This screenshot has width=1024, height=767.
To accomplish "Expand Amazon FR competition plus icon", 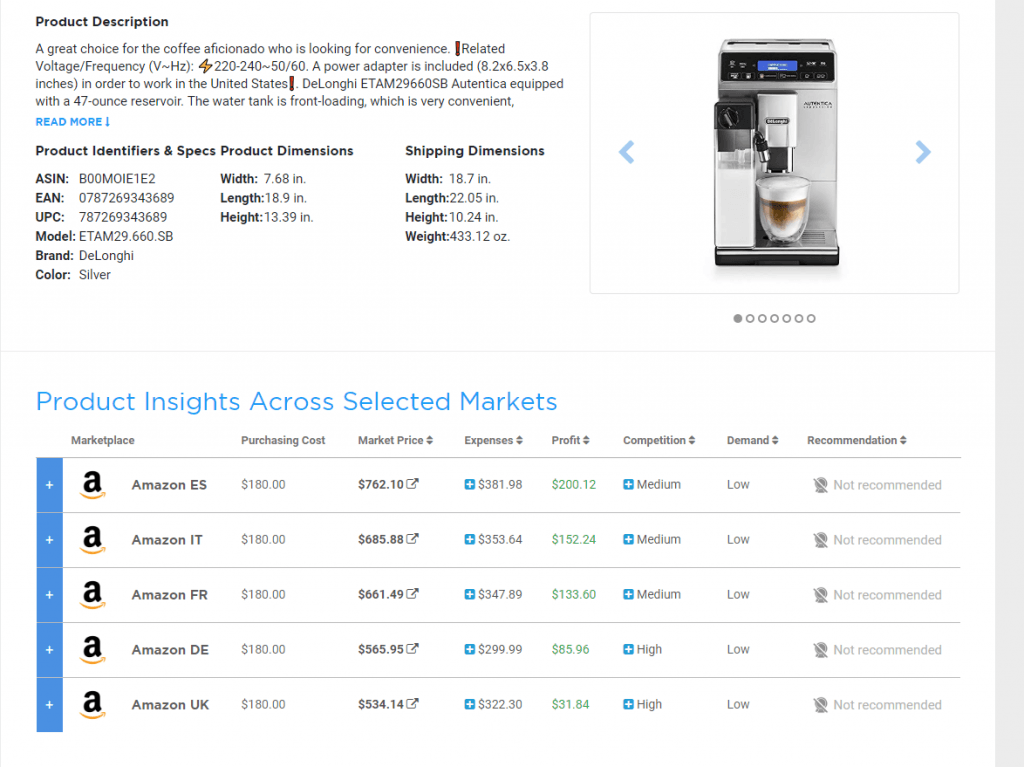I will 628,594.
